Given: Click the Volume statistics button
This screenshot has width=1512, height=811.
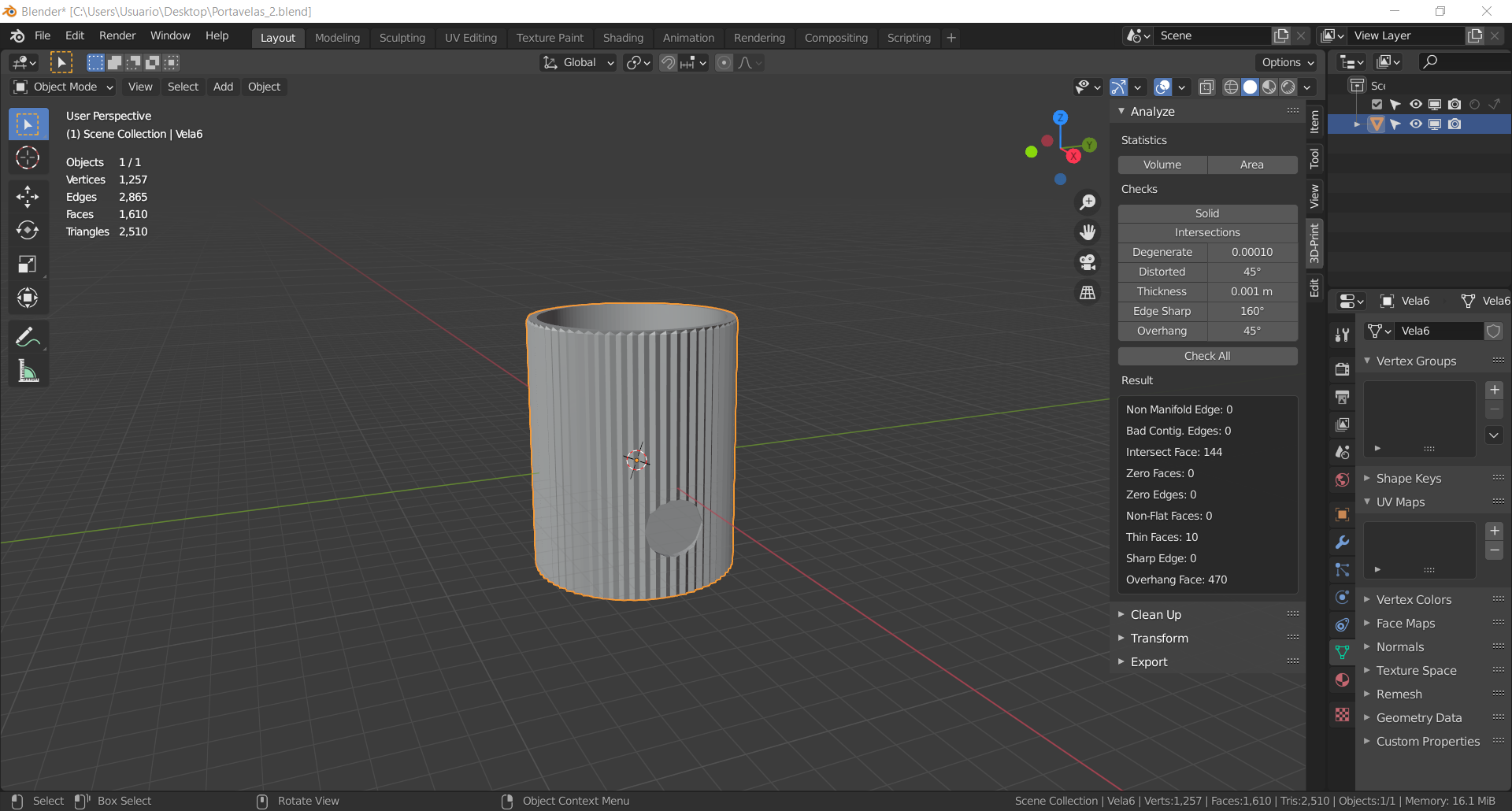Looking at the screenshot, I should point(1162,165).
